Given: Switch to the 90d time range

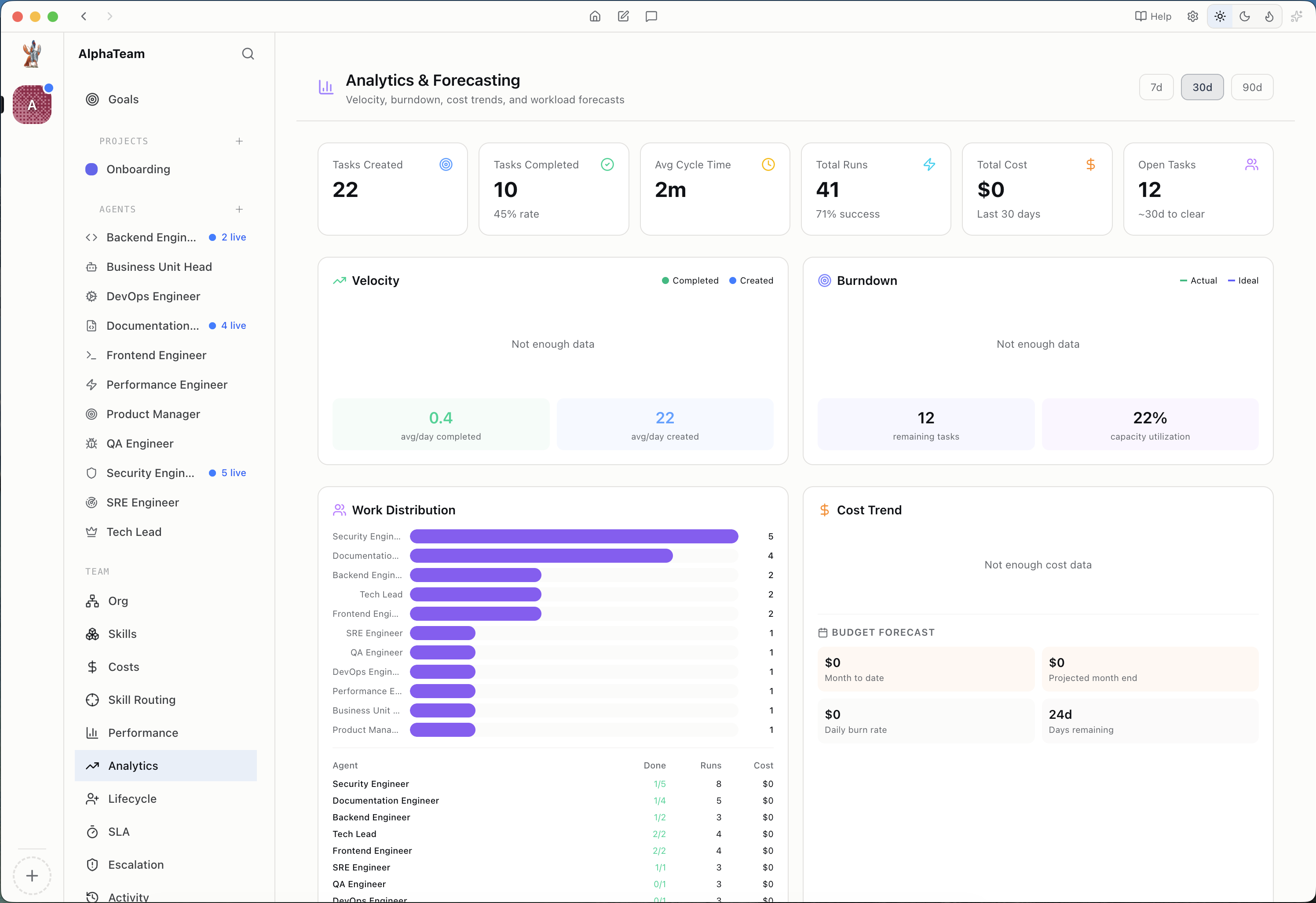Looking at the screenshot, I should pos(1253,87).
